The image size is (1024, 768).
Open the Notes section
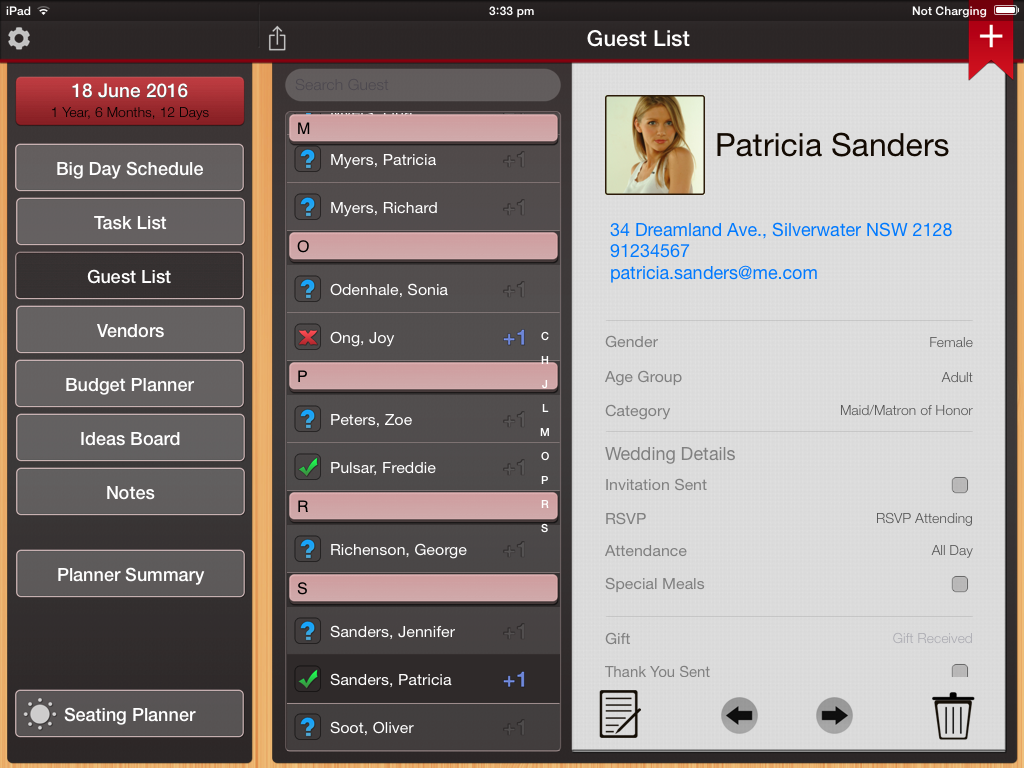coord(130,492)
